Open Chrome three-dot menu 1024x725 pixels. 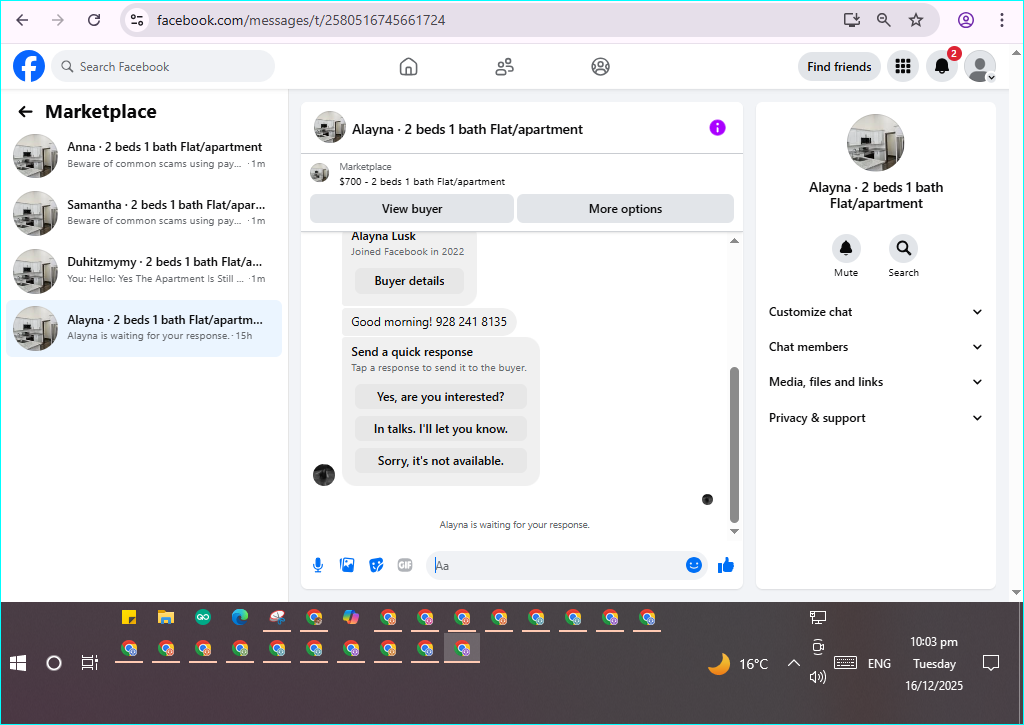point(1001,20)
